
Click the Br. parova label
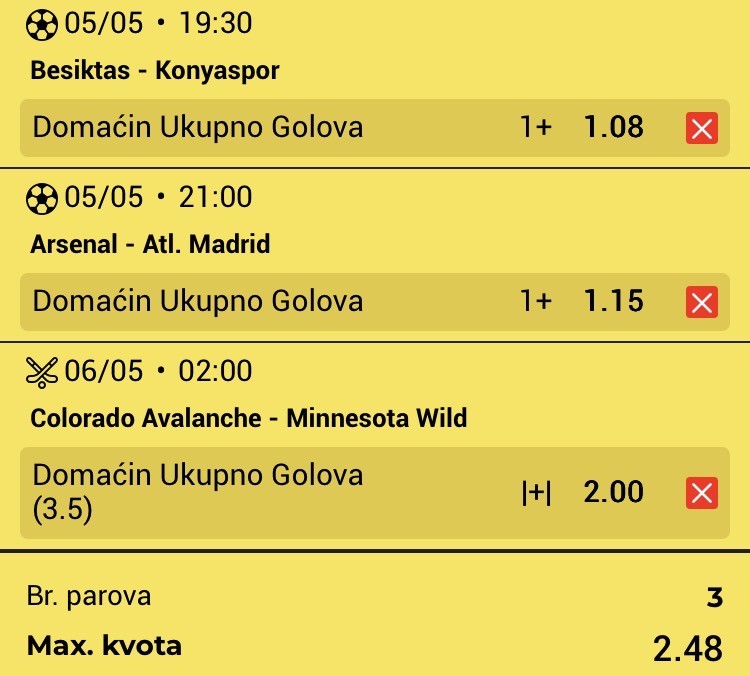89,597
